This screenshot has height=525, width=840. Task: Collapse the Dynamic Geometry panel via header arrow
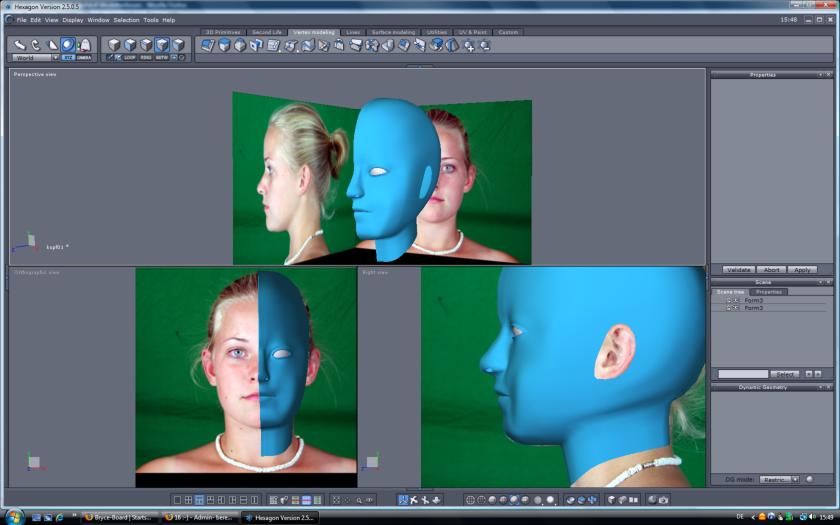(x=820, y=387)
